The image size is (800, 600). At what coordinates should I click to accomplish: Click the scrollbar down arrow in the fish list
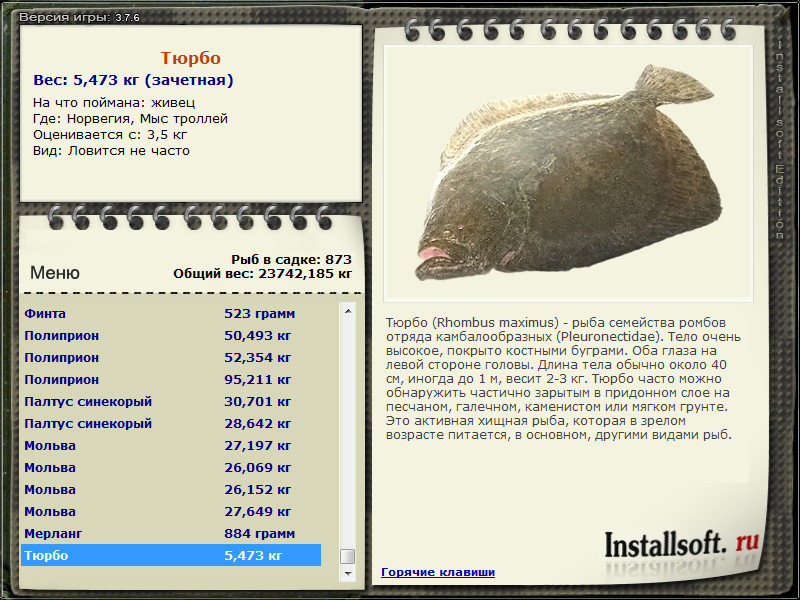click(348, 573)
